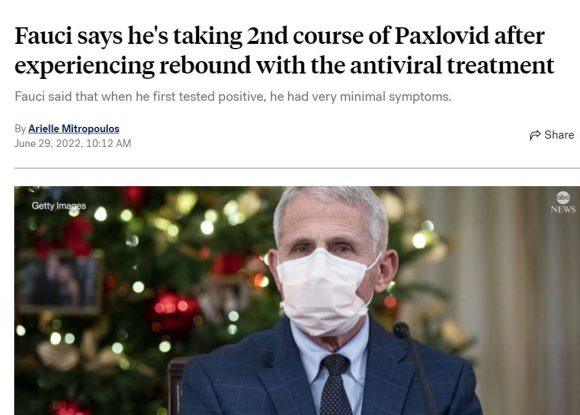Click the microphone in the photo

tap(414, 366)
